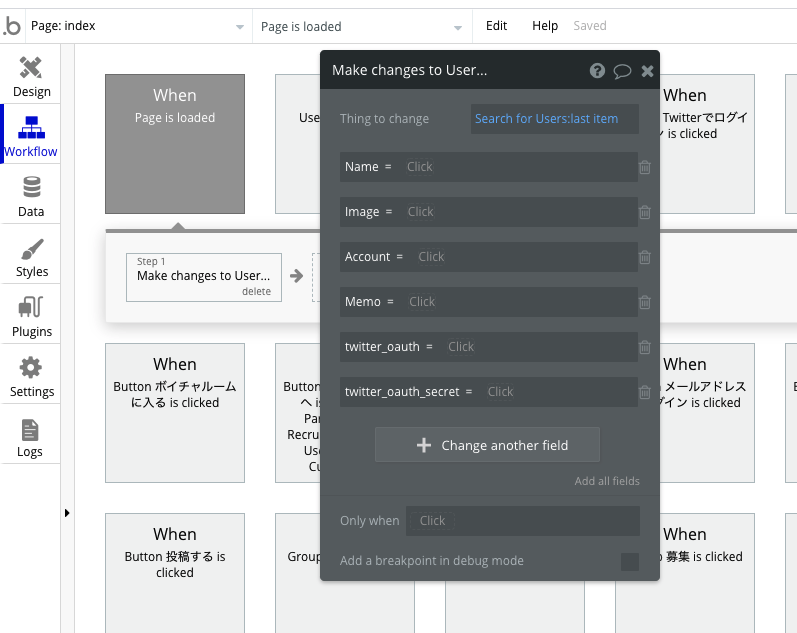This screenshot has height=633, width=797.
Task: Click the Account field value
Action: pos(431,257)
